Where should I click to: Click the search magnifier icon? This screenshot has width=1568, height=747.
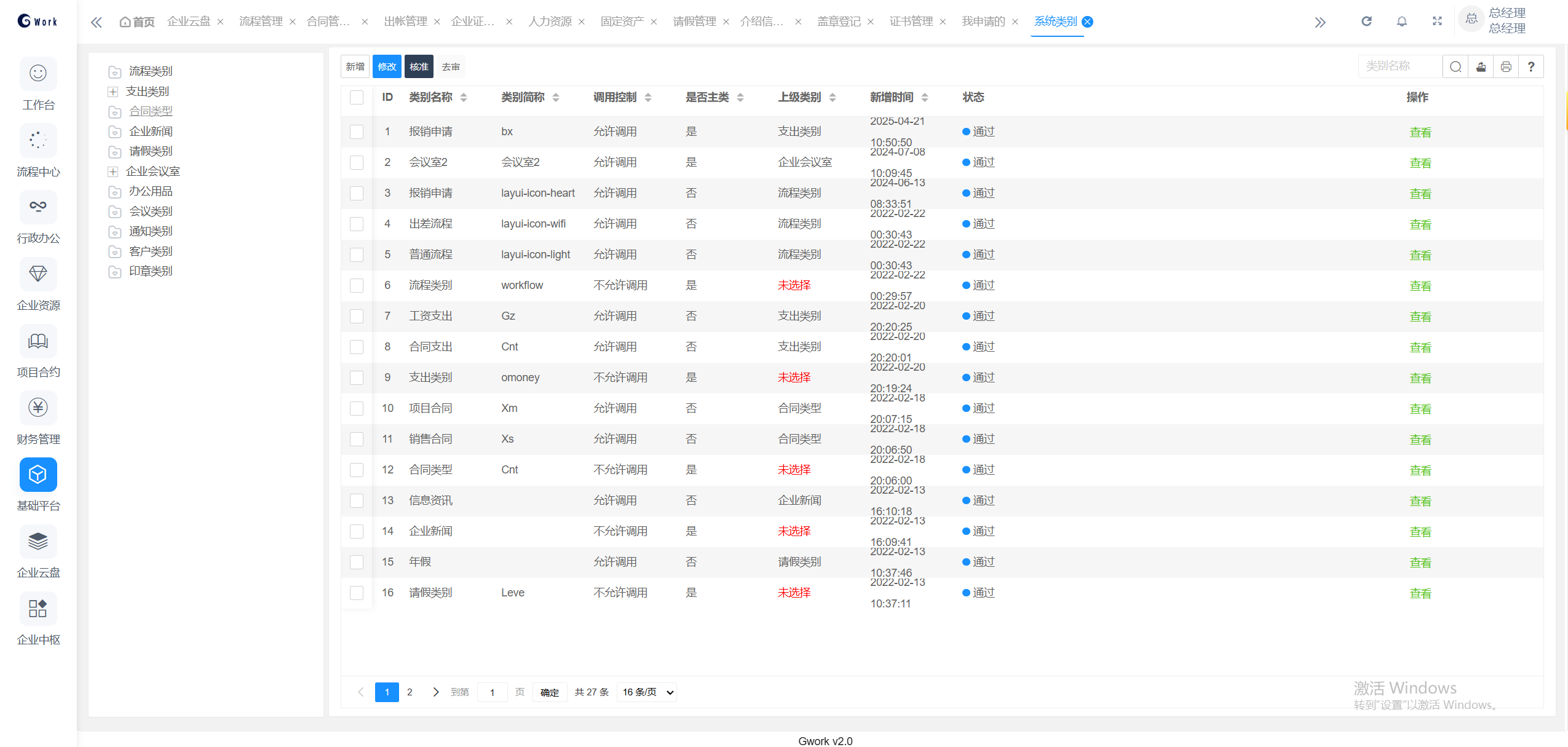coord(1455,66)
